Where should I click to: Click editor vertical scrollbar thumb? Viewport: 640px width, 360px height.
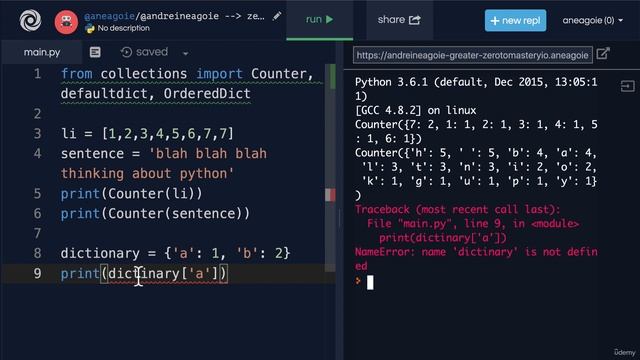tap(330, 167)
